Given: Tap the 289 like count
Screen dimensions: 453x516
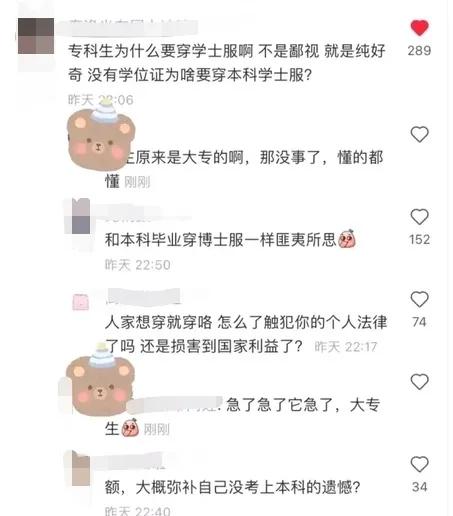Looking at the screenshot, I should click(x=419, y=51).
